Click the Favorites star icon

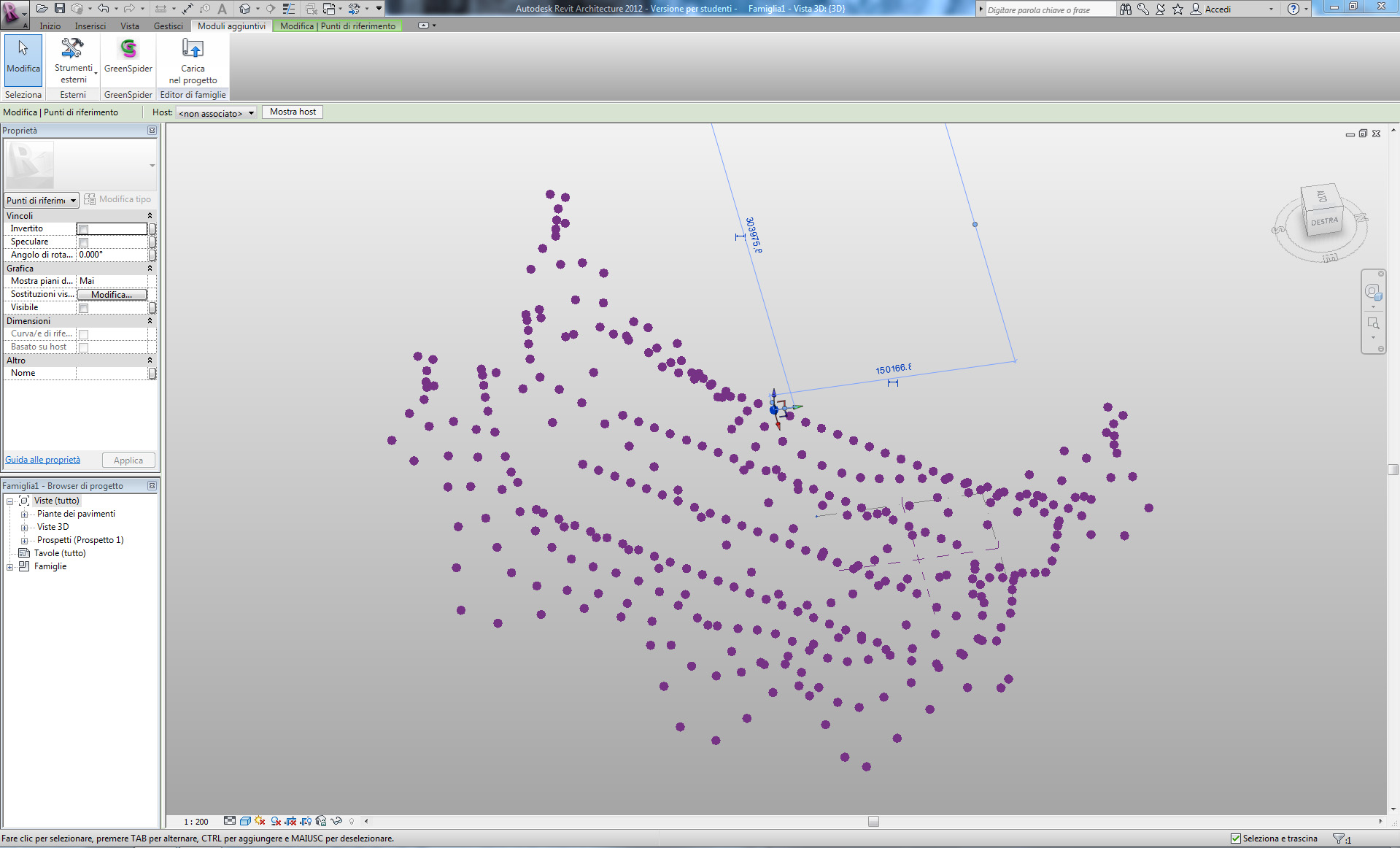[x=1177, y=9]
